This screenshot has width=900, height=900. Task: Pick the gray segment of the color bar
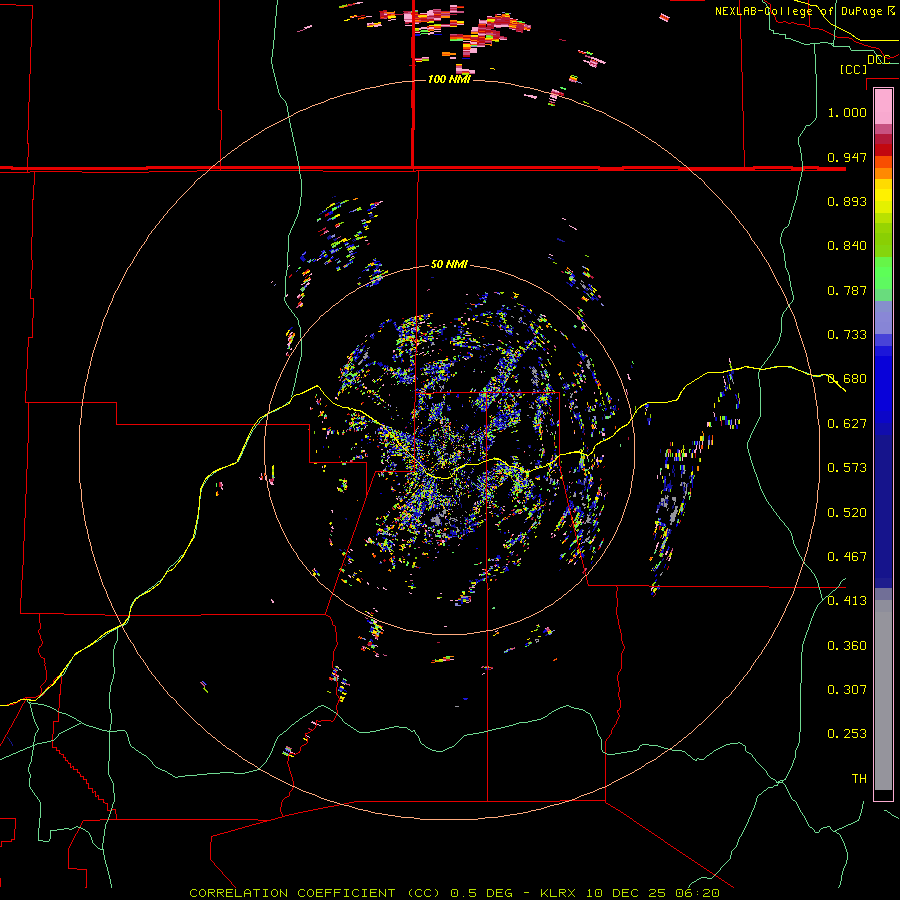coord(883,695)
